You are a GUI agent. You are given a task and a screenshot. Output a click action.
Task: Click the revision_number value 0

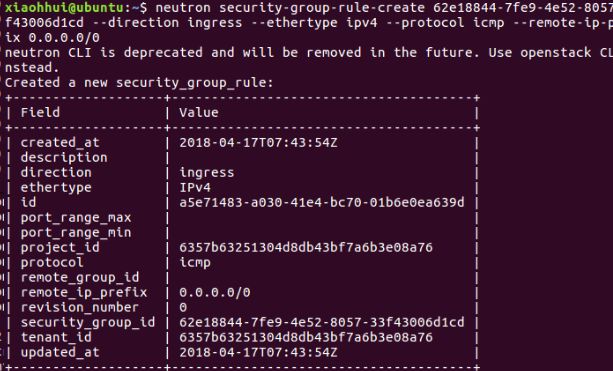pyautogui.click(x=183, y=308)
